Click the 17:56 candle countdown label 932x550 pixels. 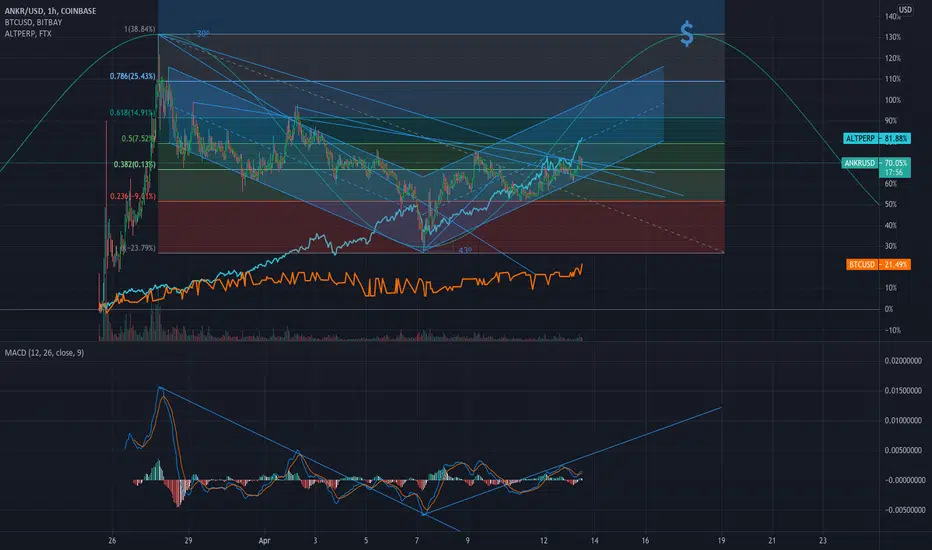point(894,172)
